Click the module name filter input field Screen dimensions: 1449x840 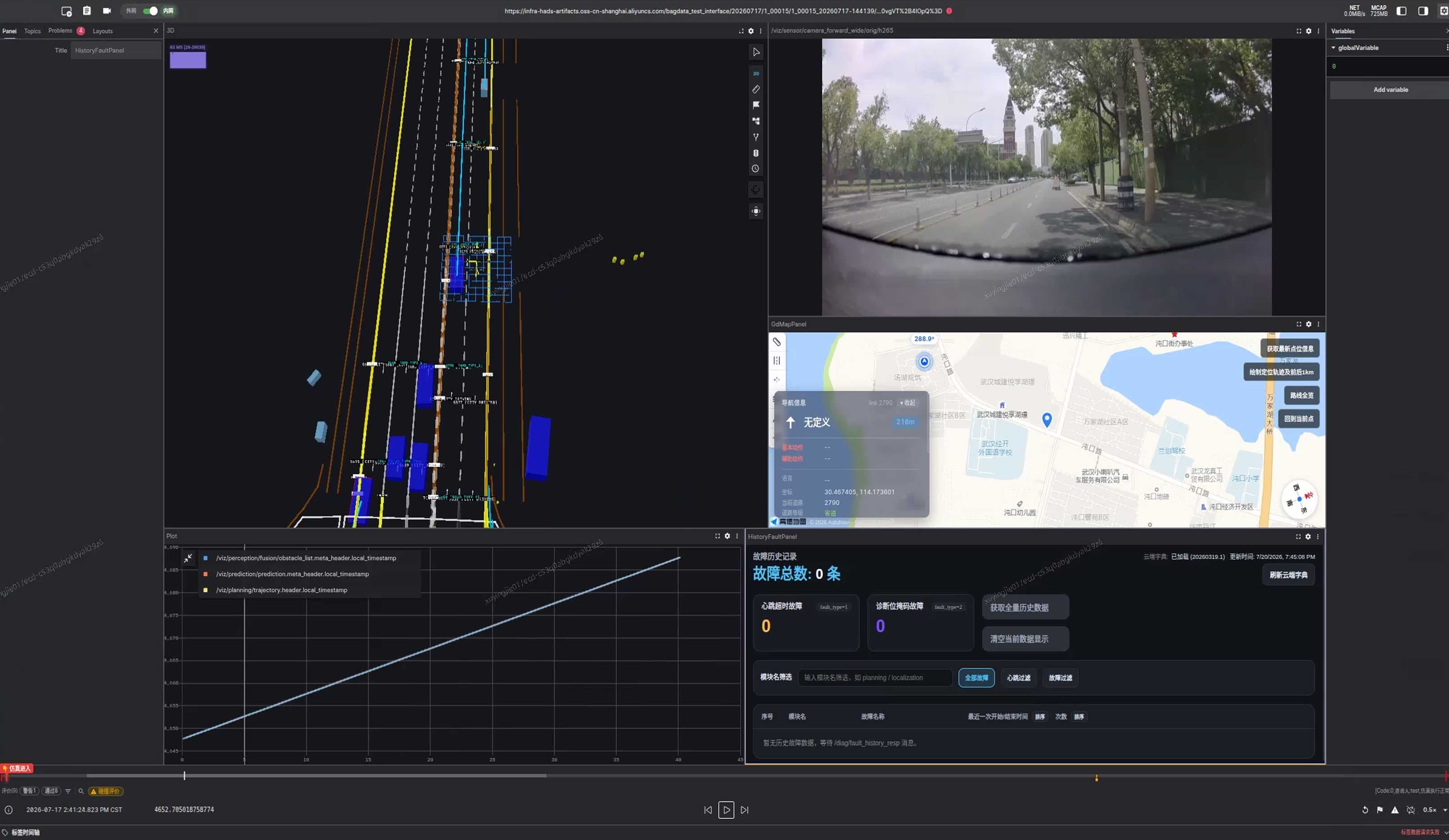pyautogui.click(x=875, y=678)
